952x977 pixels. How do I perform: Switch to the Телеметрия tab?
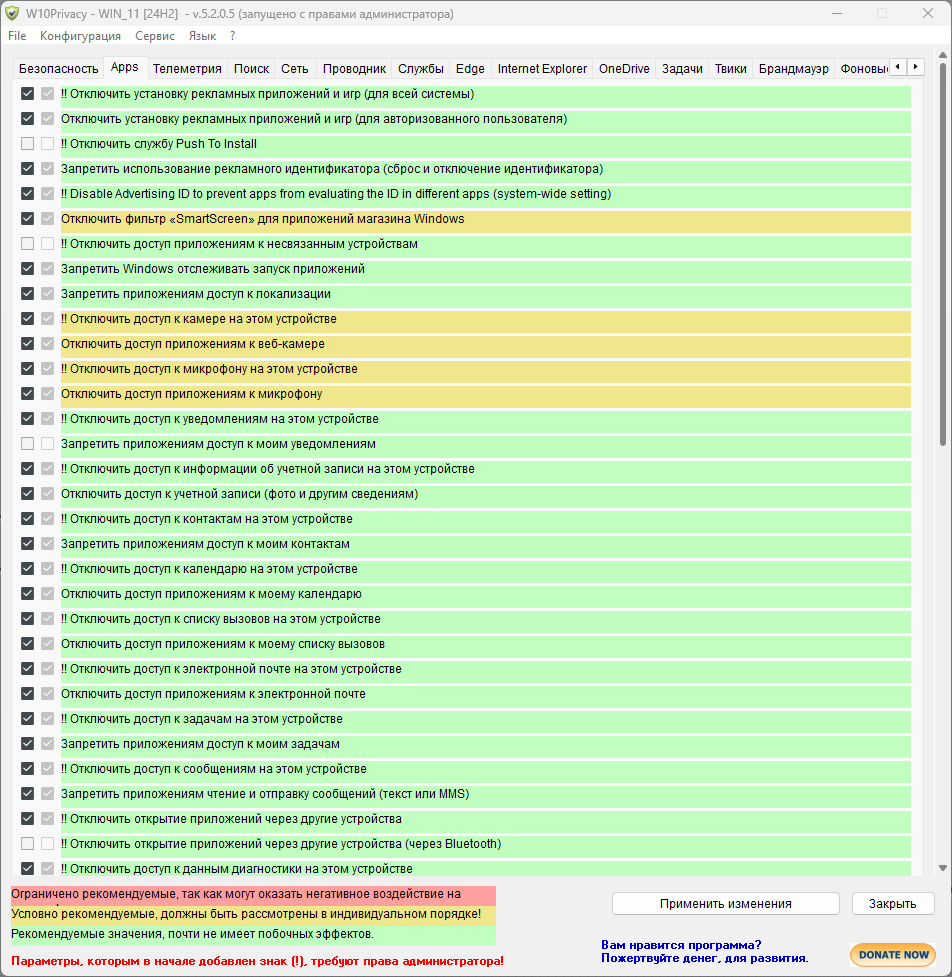click(x=187, y=69)
